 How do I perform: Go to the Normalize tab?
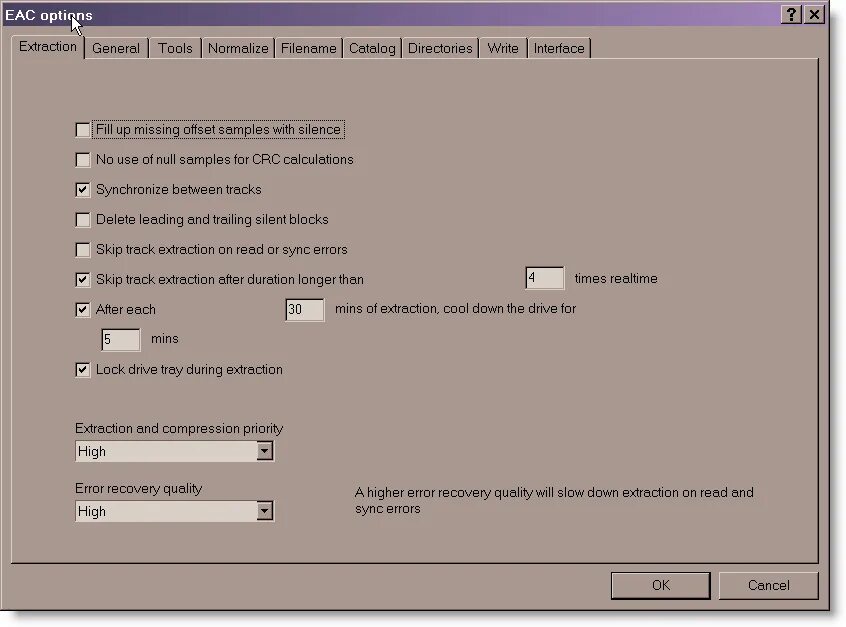point(238,49)
